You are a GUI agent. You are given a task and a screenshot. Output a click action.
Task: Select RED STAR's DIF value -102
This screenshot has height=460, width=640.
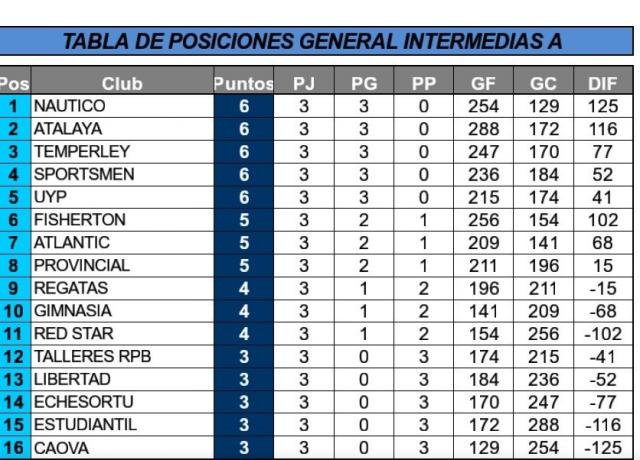(x=603, y=334)
